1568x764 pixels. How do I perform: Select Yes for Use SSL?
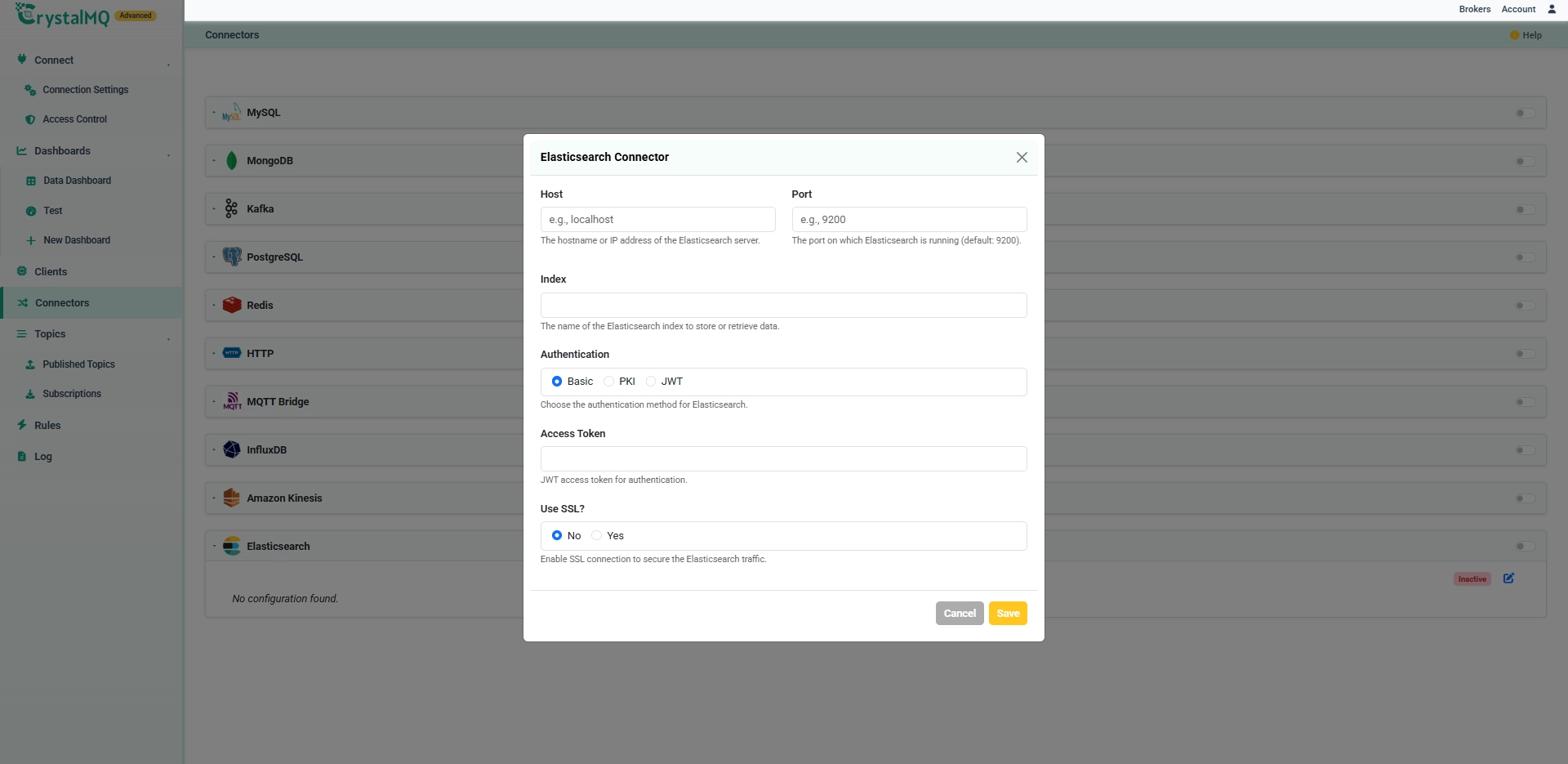pyautogui.click(x=596, y=535)
